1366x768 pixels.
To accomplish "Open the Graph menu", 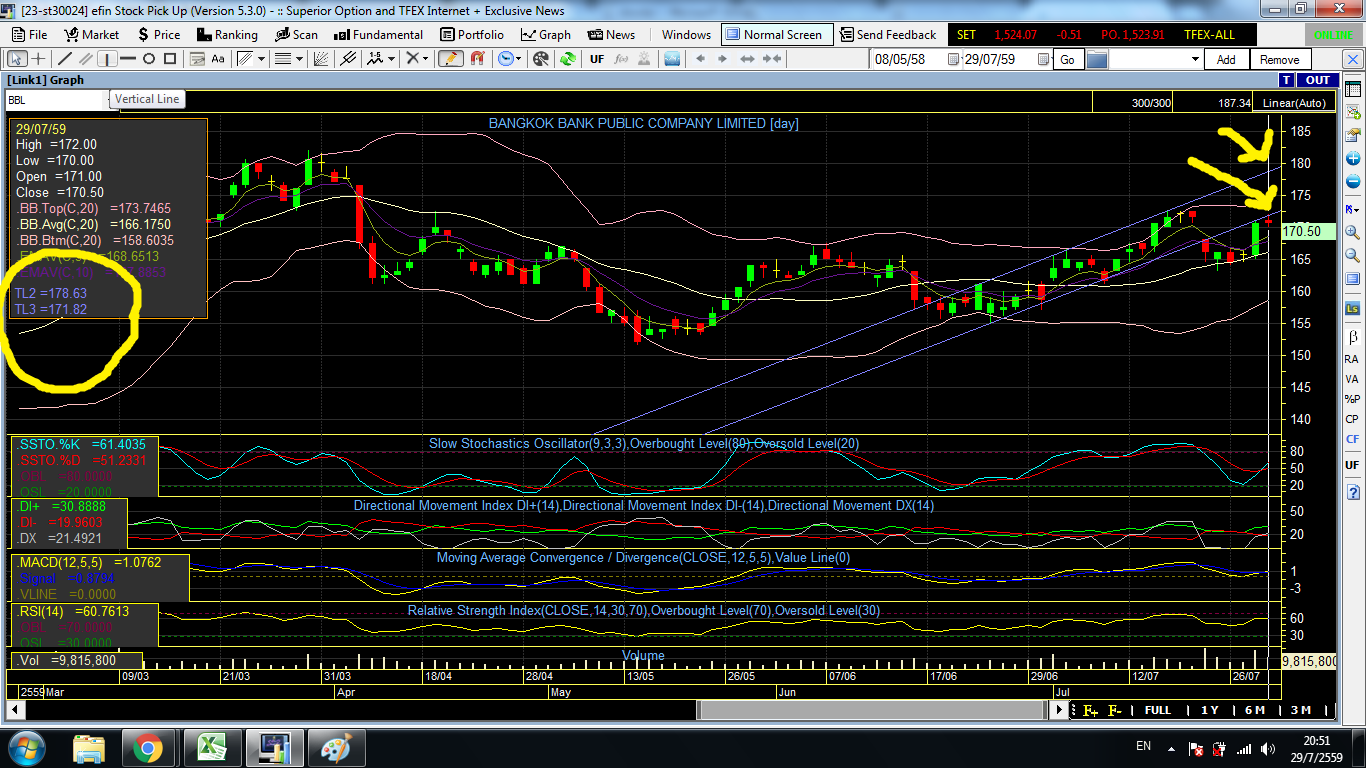I will click(546, 34).
